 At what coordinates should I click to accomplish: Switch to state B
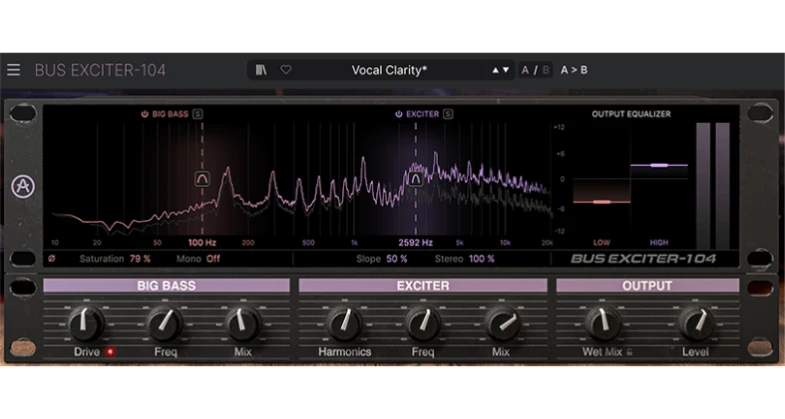tap(546, 70)
